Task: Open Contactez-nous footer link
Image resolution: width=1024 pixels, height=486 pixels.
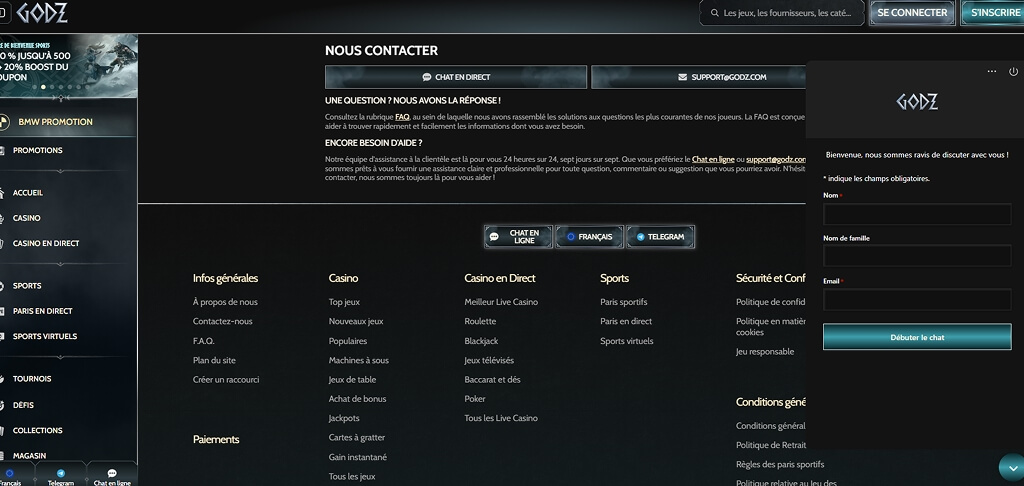Action: 223,321
